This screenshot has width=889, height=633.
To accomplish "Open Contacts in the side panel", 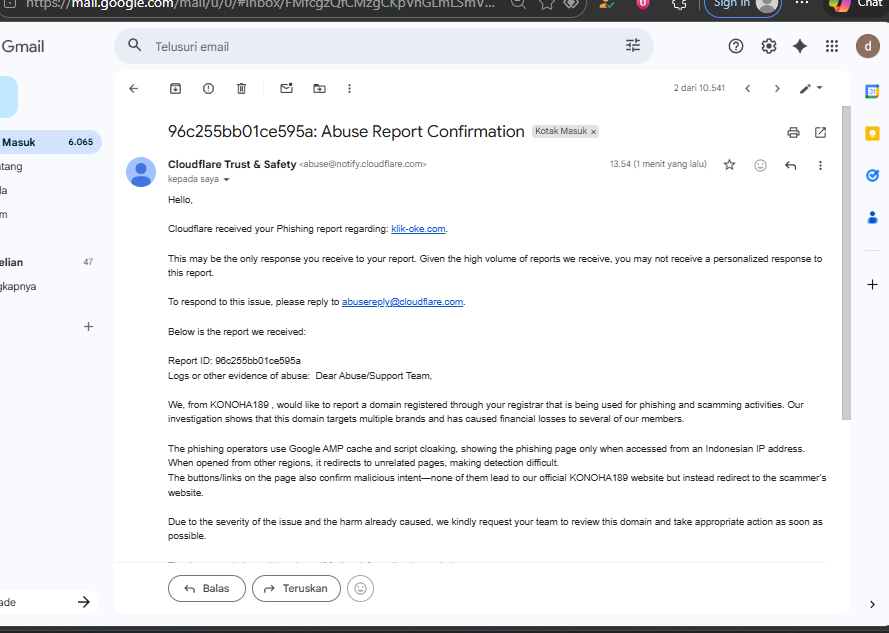I will [872, 217].
